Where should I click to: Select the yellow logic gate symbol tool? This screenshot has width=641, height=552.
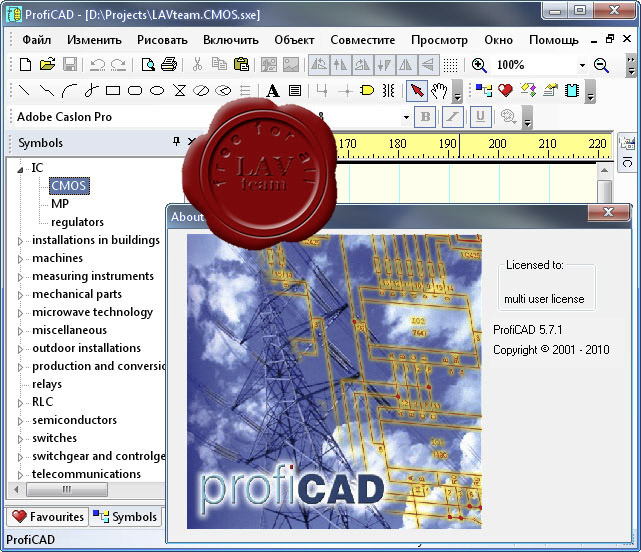[x=367, y=90]
